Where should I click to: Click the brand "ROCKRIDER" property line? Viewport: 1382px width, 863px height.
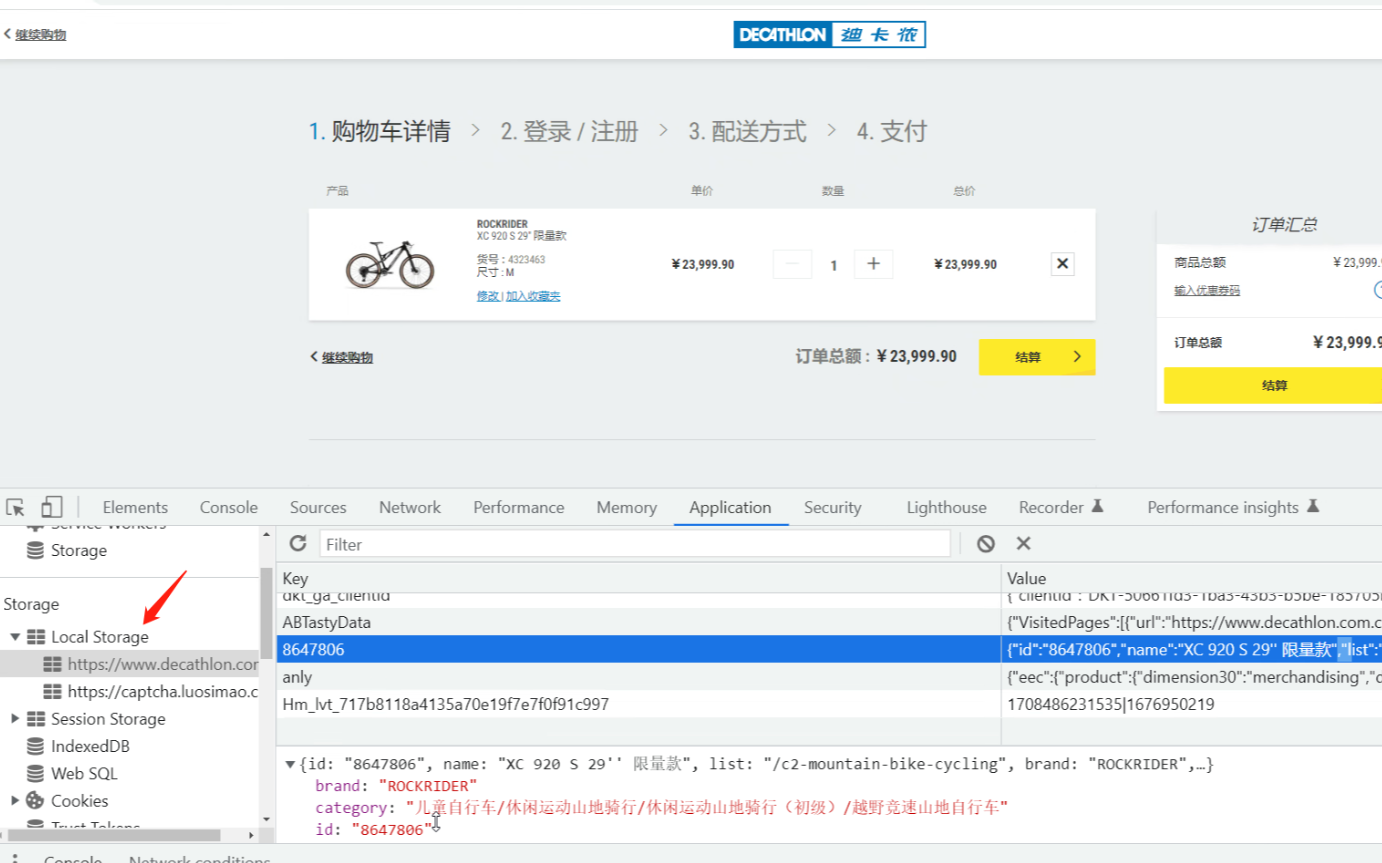(x=396, y=786)
